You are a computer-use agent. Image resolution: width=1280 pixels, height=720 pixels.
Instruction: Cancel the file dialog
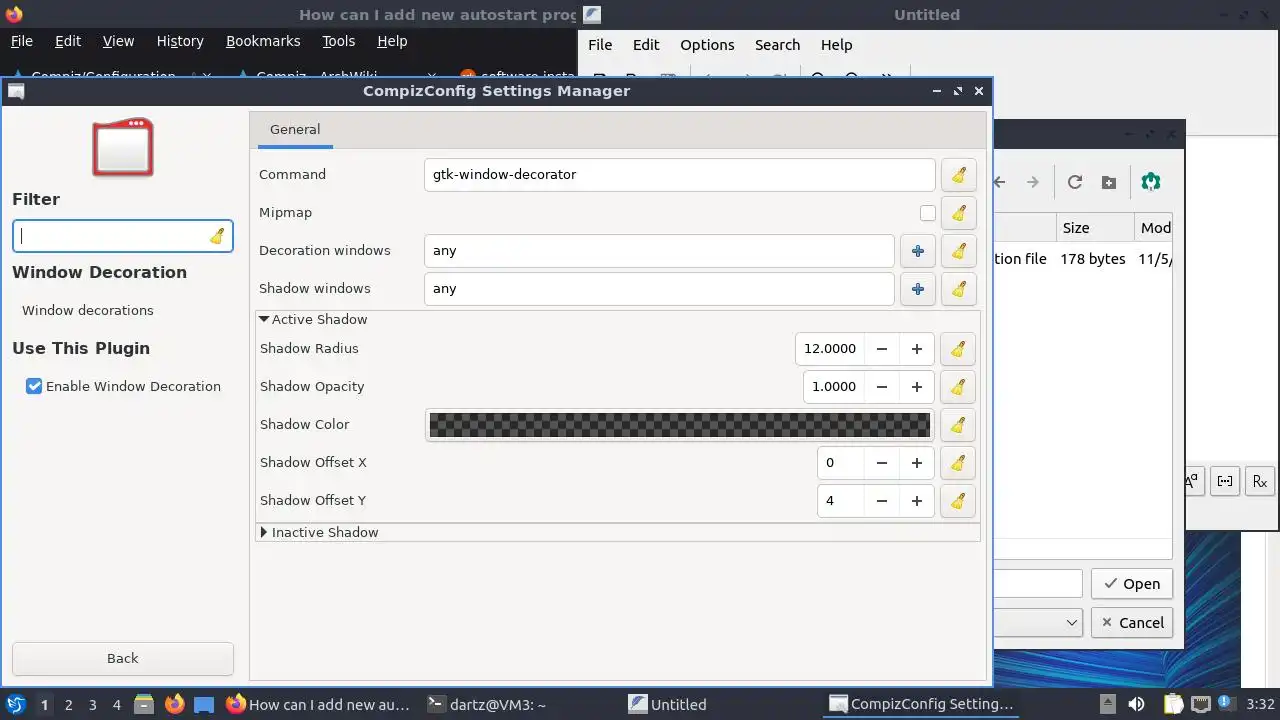coord(1132,622)
